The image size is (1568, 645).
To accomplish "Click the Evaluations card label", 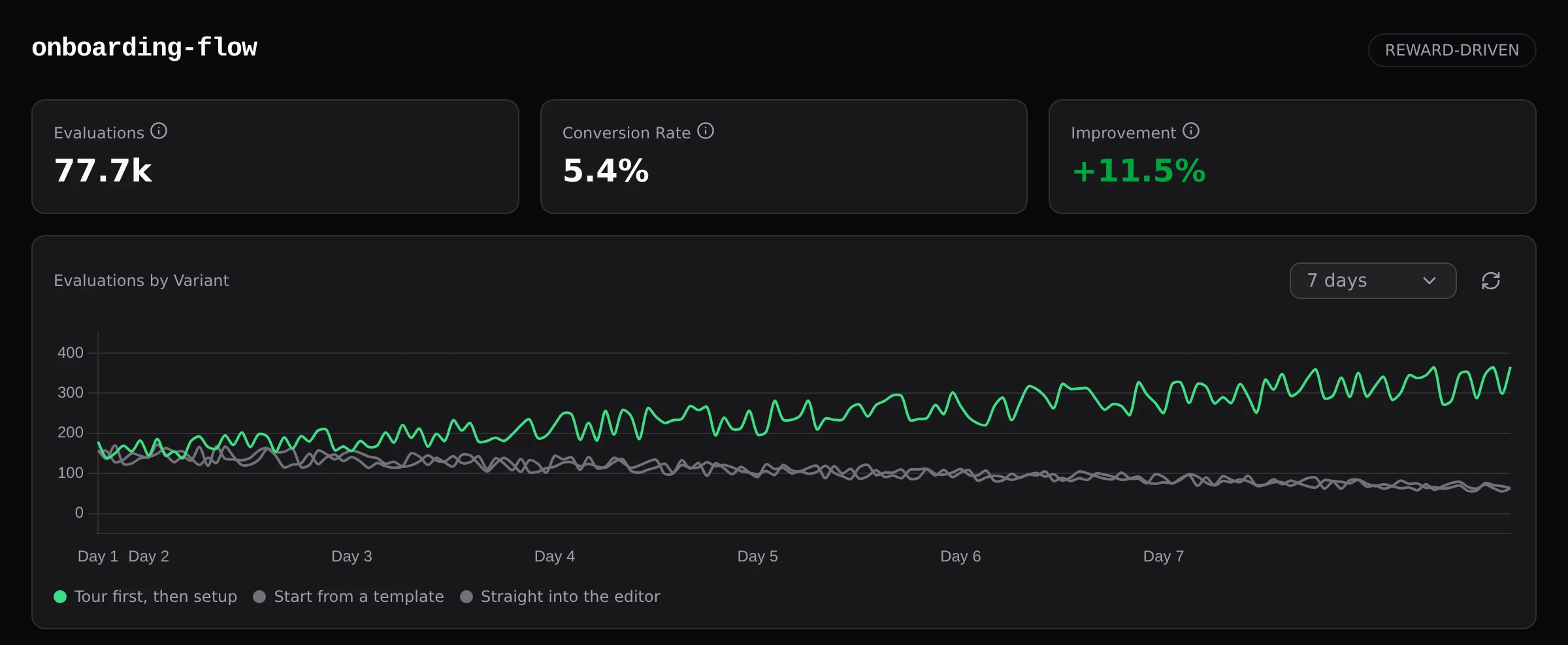I will point(99,133).
